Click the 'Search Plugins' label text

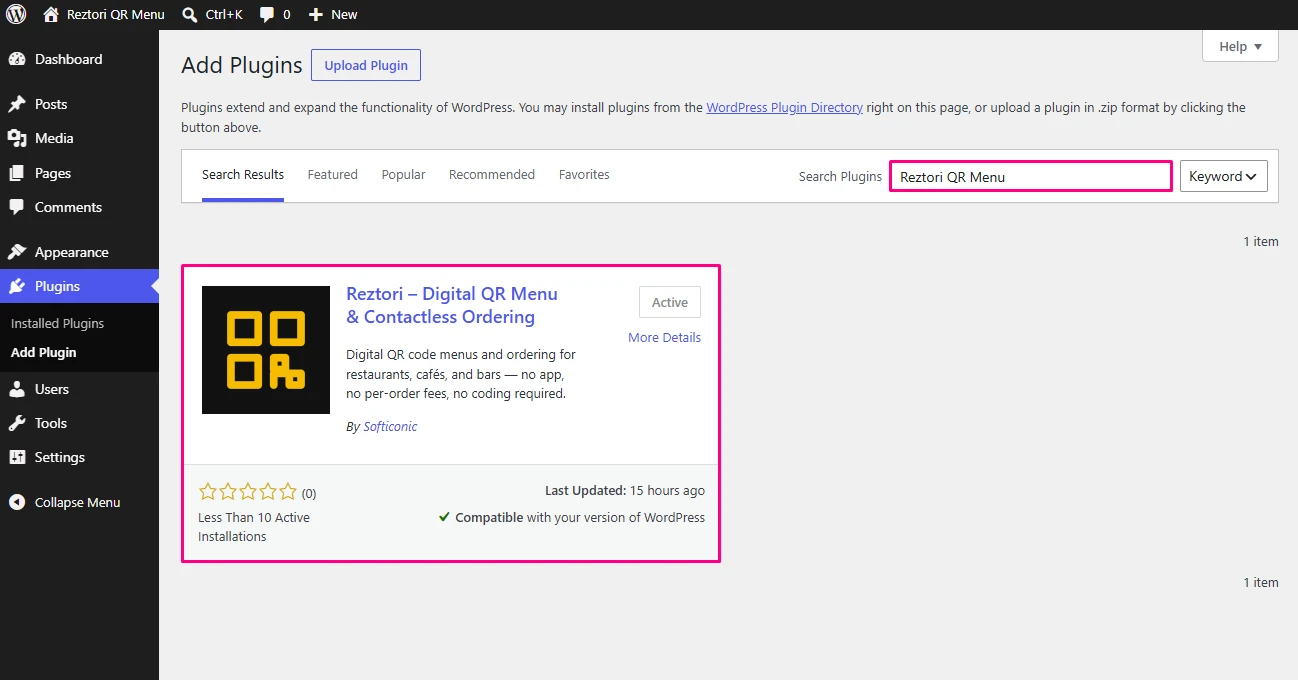[840, 176]
